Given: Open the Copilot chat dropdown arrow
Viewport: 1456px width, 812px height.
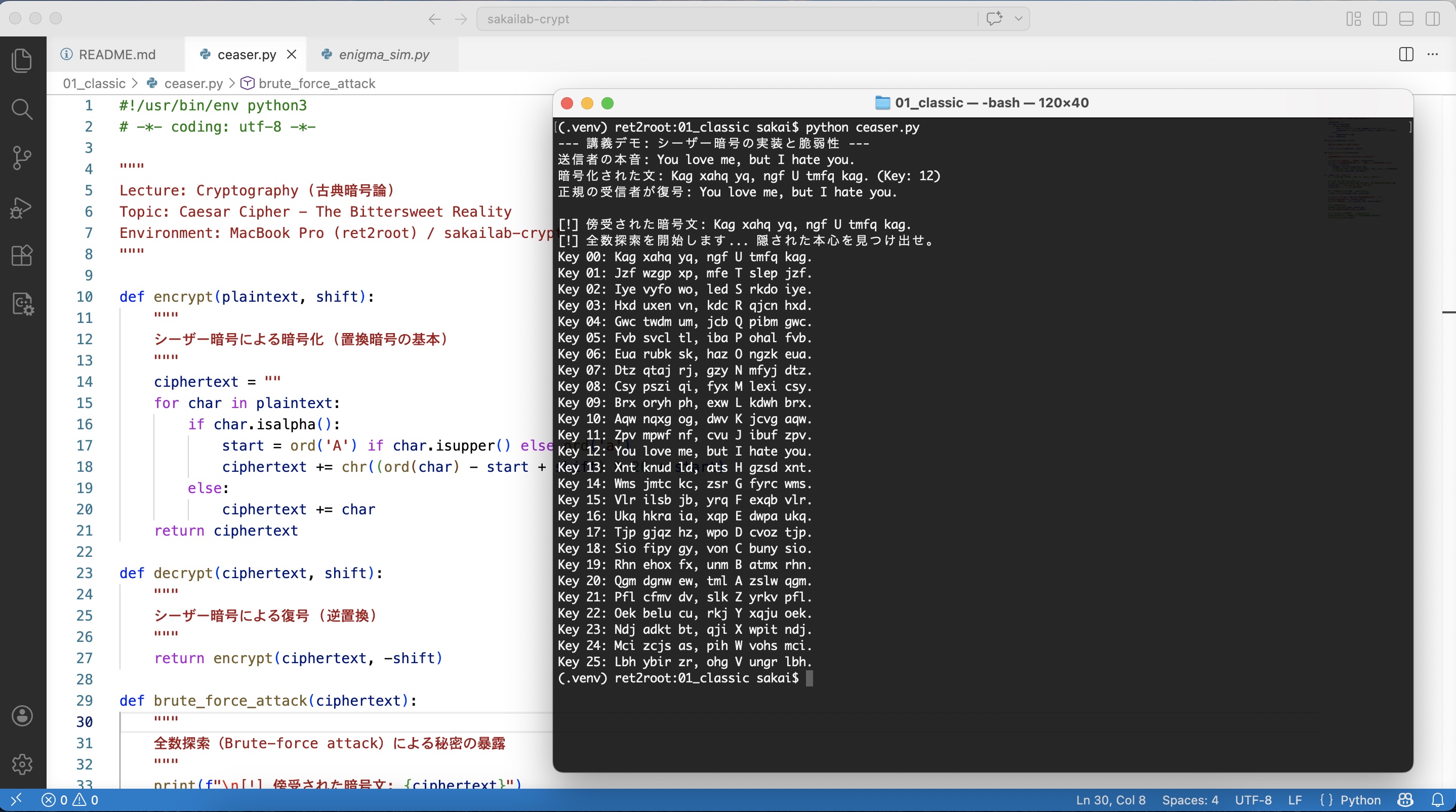Looking at the screenshot, I should coord(1019,19).
